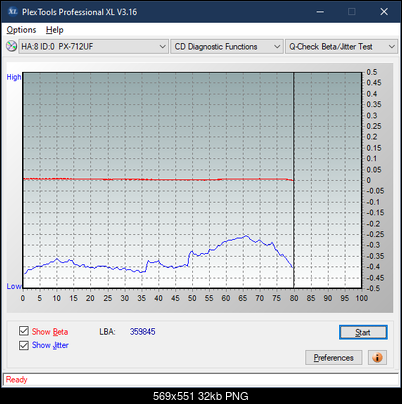
Task: Click the -0.5 label on beta axis
Action: 373,288
